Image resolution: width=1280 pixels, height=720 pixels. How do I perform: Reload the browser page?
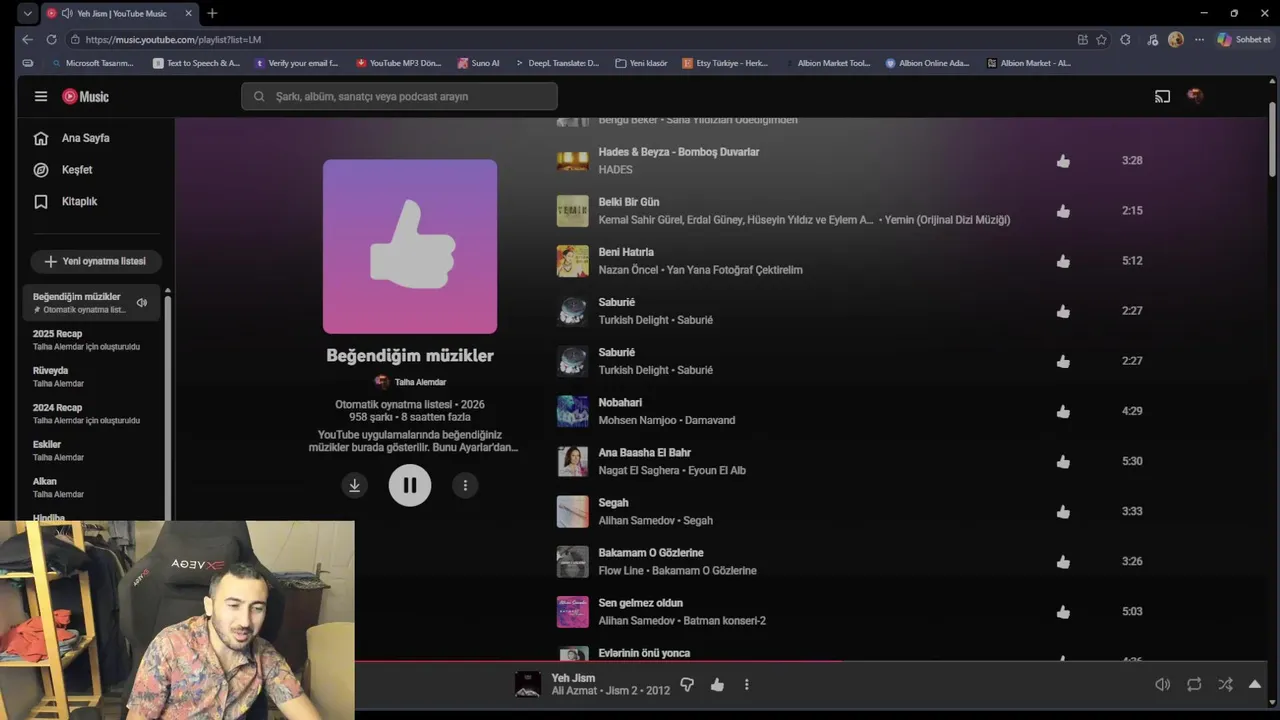pyautogui.click(x=51, y=39)
